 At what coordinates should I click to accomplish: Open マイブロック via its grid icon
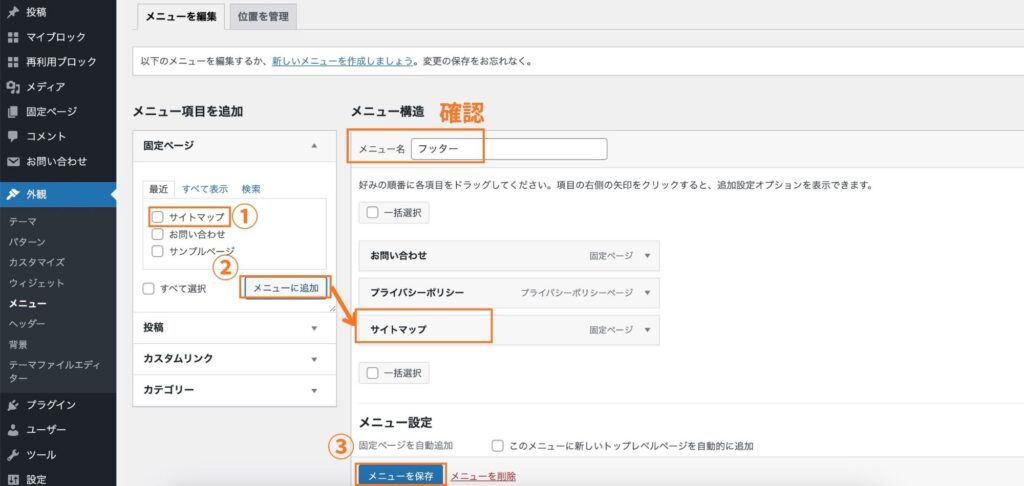pyautogui.click(x=13, y=37)
